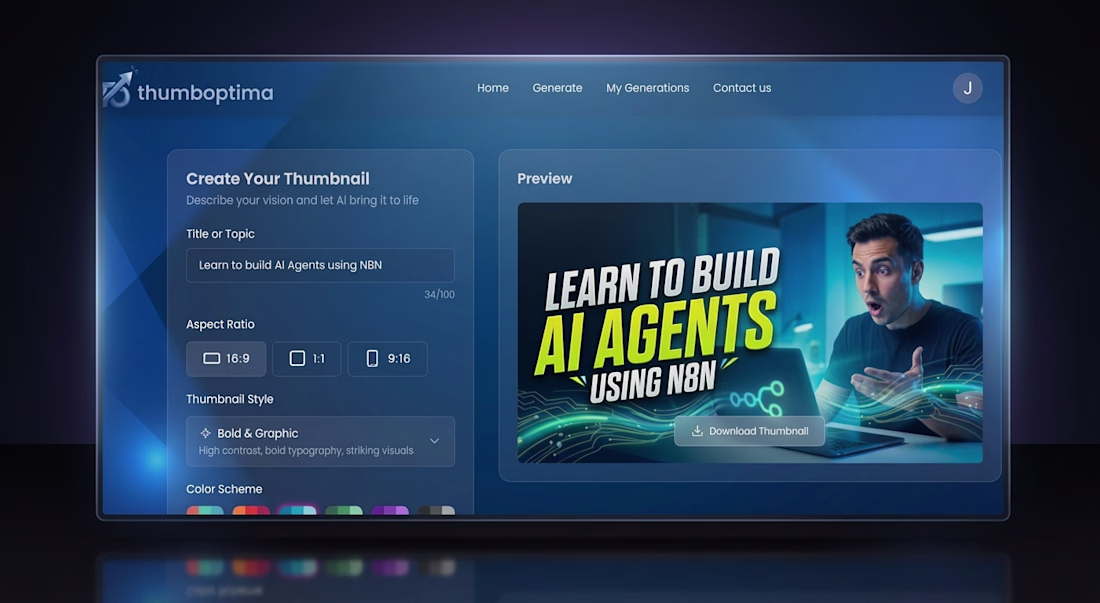The image size is (1100, 603).
Task: Click the thumboptima arrow logo icon
Action: (x=117, y=89)
